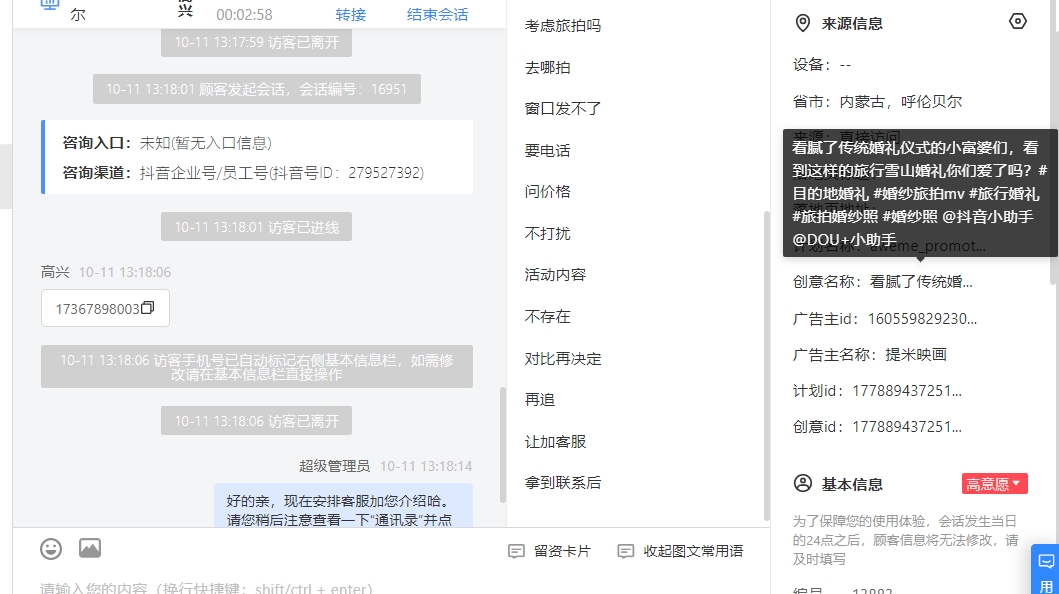Click the right info panel scrollbar
The width and height of the screenshot is (1059, 594).
coord(1055,142)
